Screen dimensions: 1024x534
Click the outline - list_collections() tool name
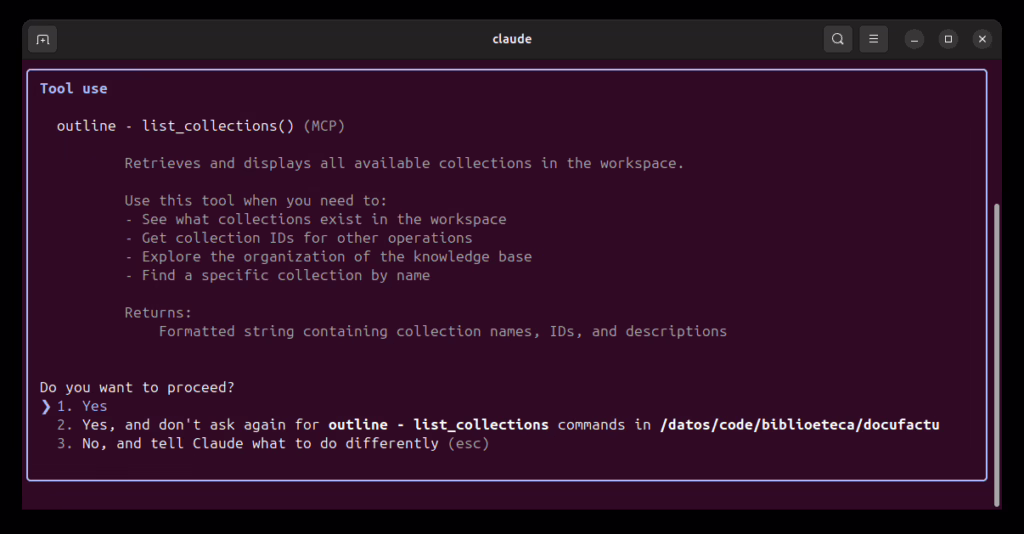[x=175, y=126]
